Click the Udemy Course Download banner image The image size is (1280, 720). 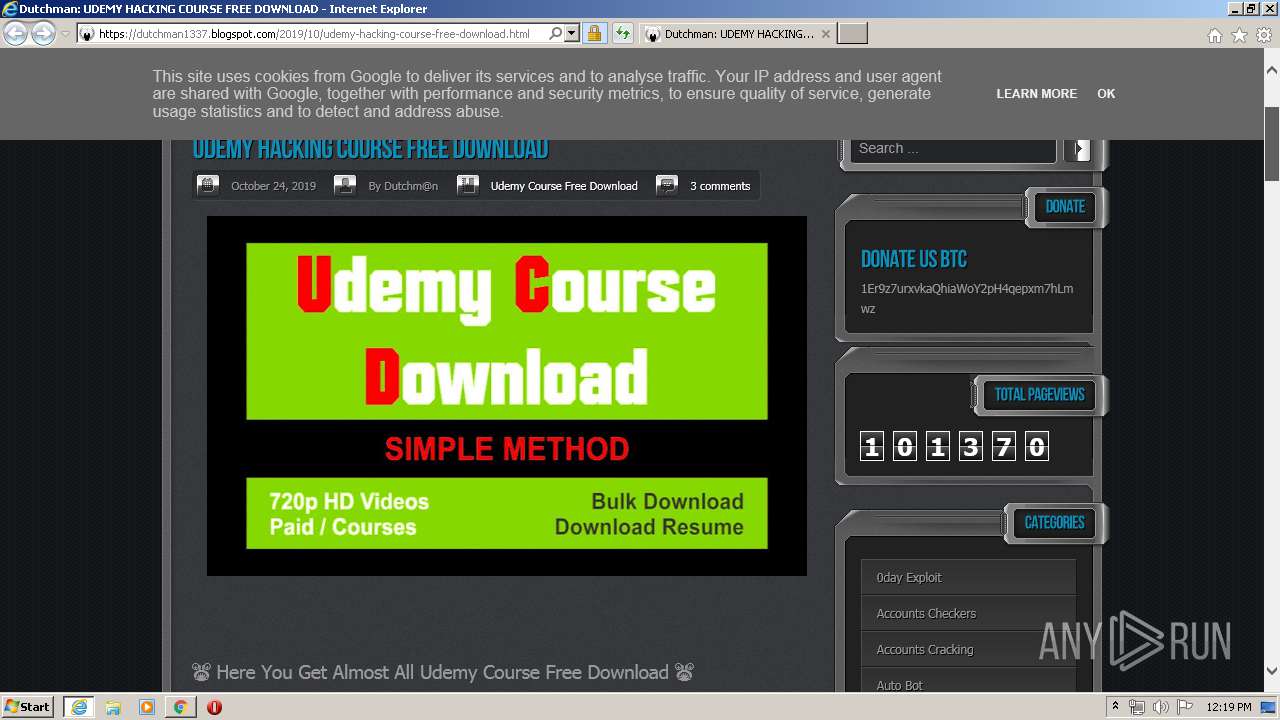coord(507,396)
